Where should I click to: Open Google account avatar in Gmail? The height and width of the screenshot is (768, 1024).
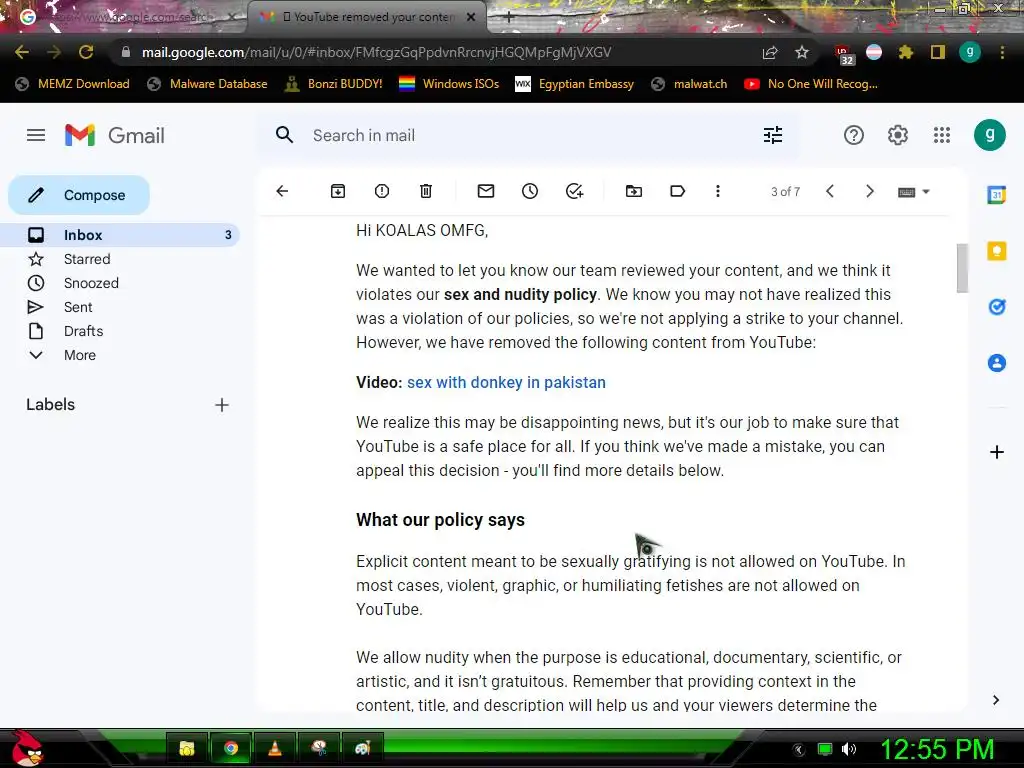pyautogui.click(x=989, y=135)
